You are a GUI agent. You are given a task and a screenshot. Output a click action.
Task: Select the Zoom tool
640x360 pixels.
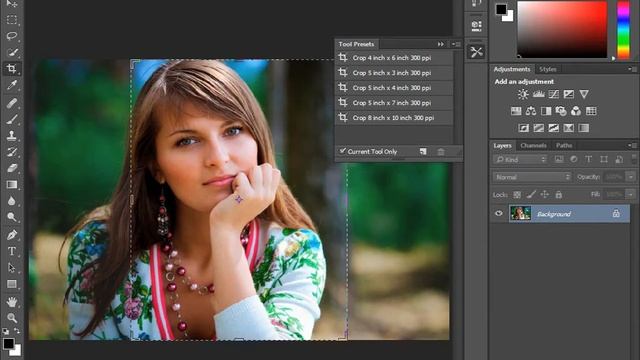[x=12, y=318]
